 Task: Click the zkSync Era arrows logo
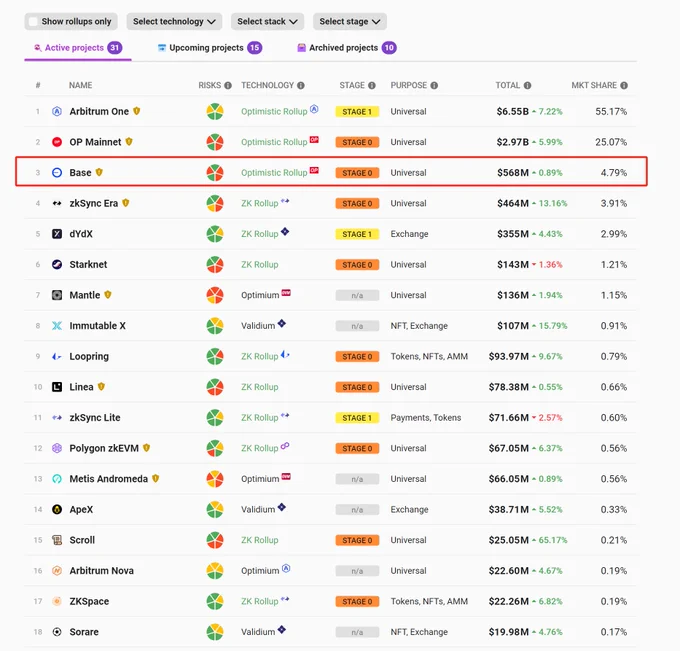[57, 203]
